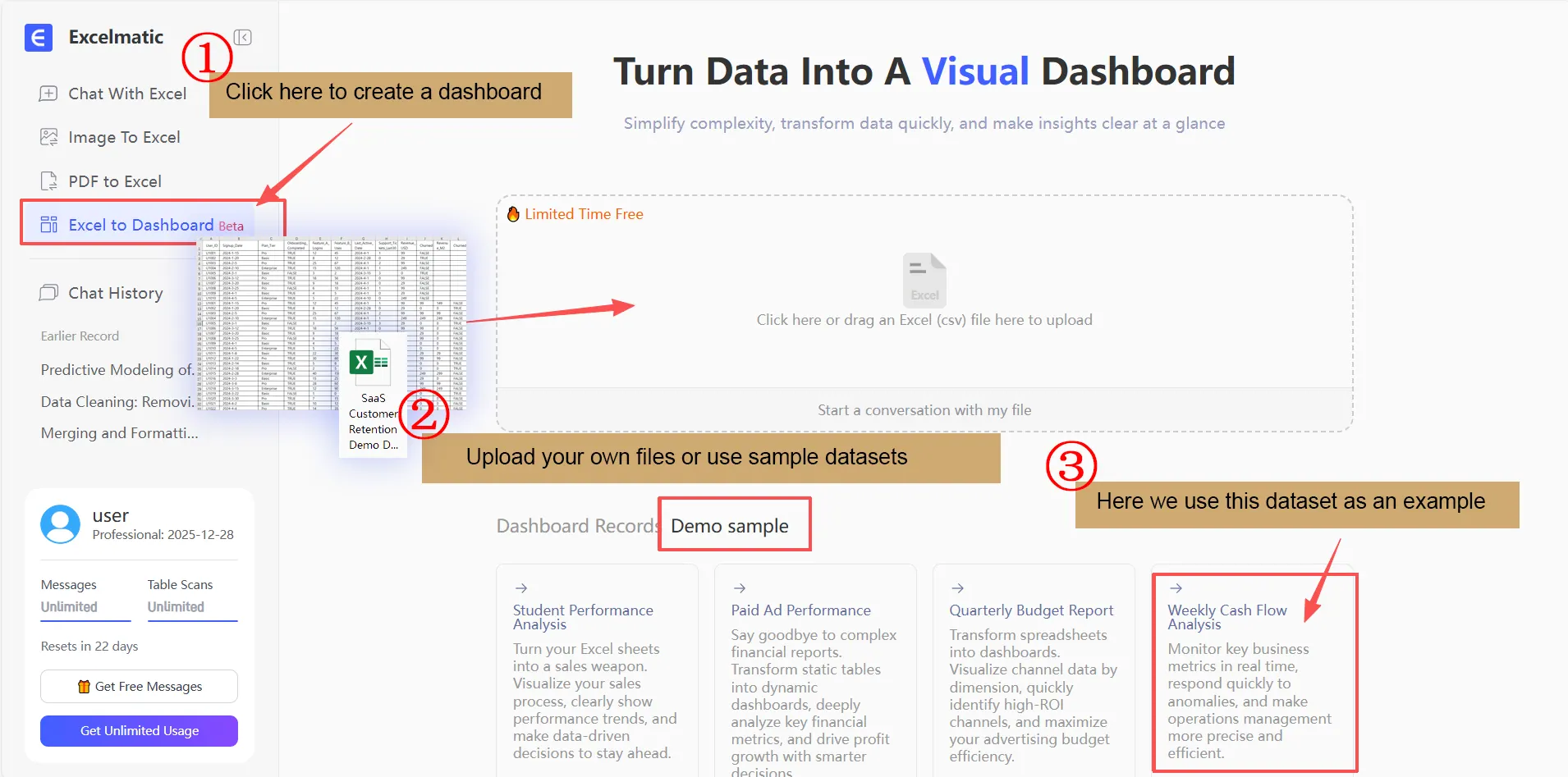Open the Predictive Modeling chat history entry
The height and width of the screenshot is (777, 1568).
pyautogui.click(x=117, y=369)
